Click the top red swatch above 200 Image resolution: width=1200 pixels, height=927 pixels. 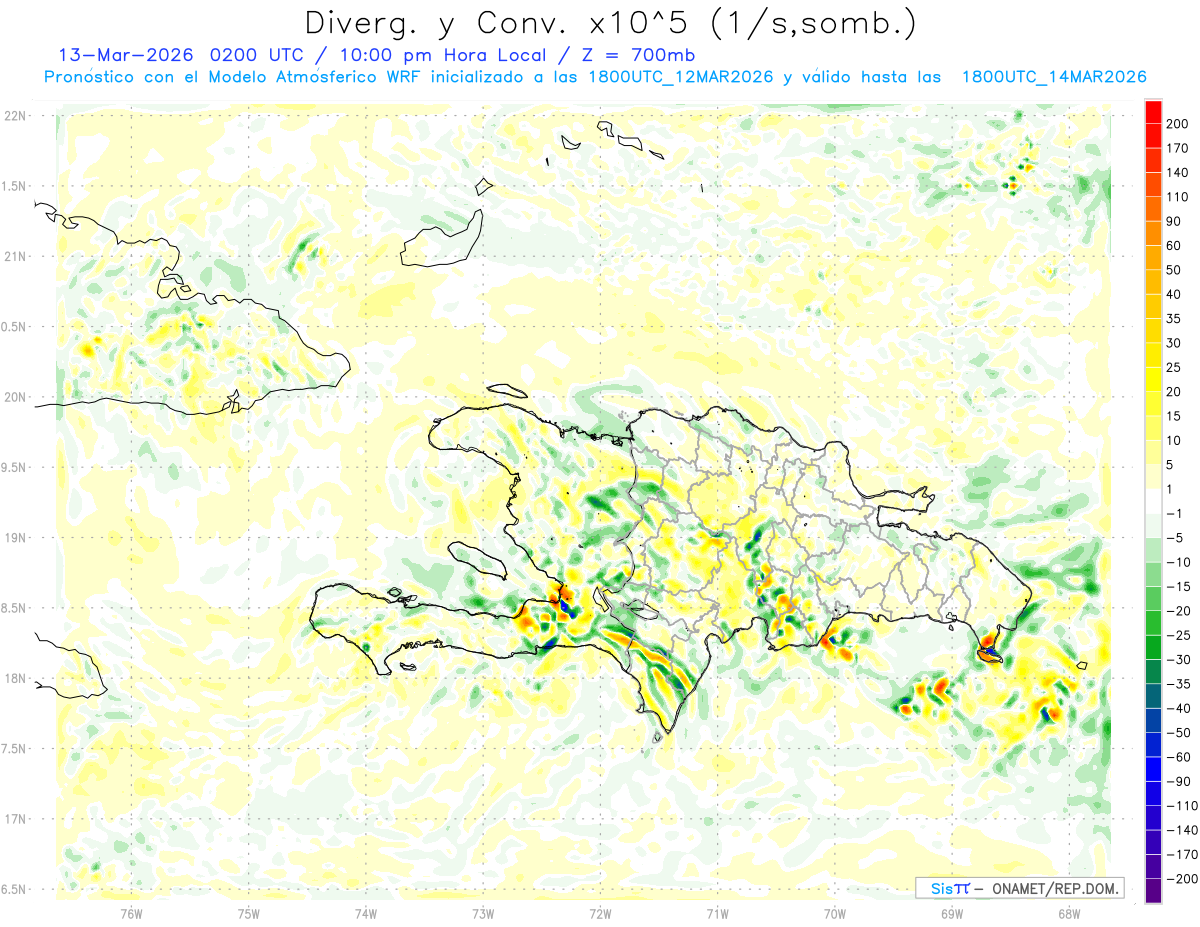click(x=1153, y=112)
